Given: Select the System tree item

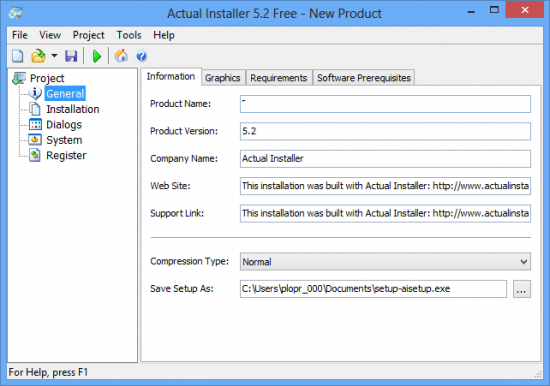Looking at the screenshot, I should tap(64, 140).
